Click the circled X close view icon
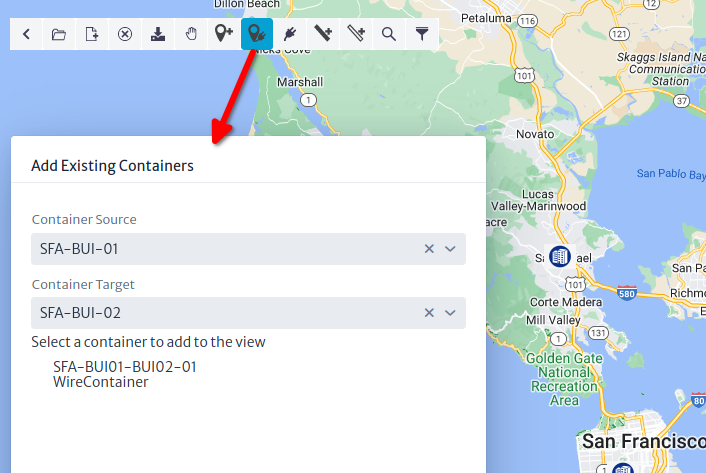 point(125,34)
